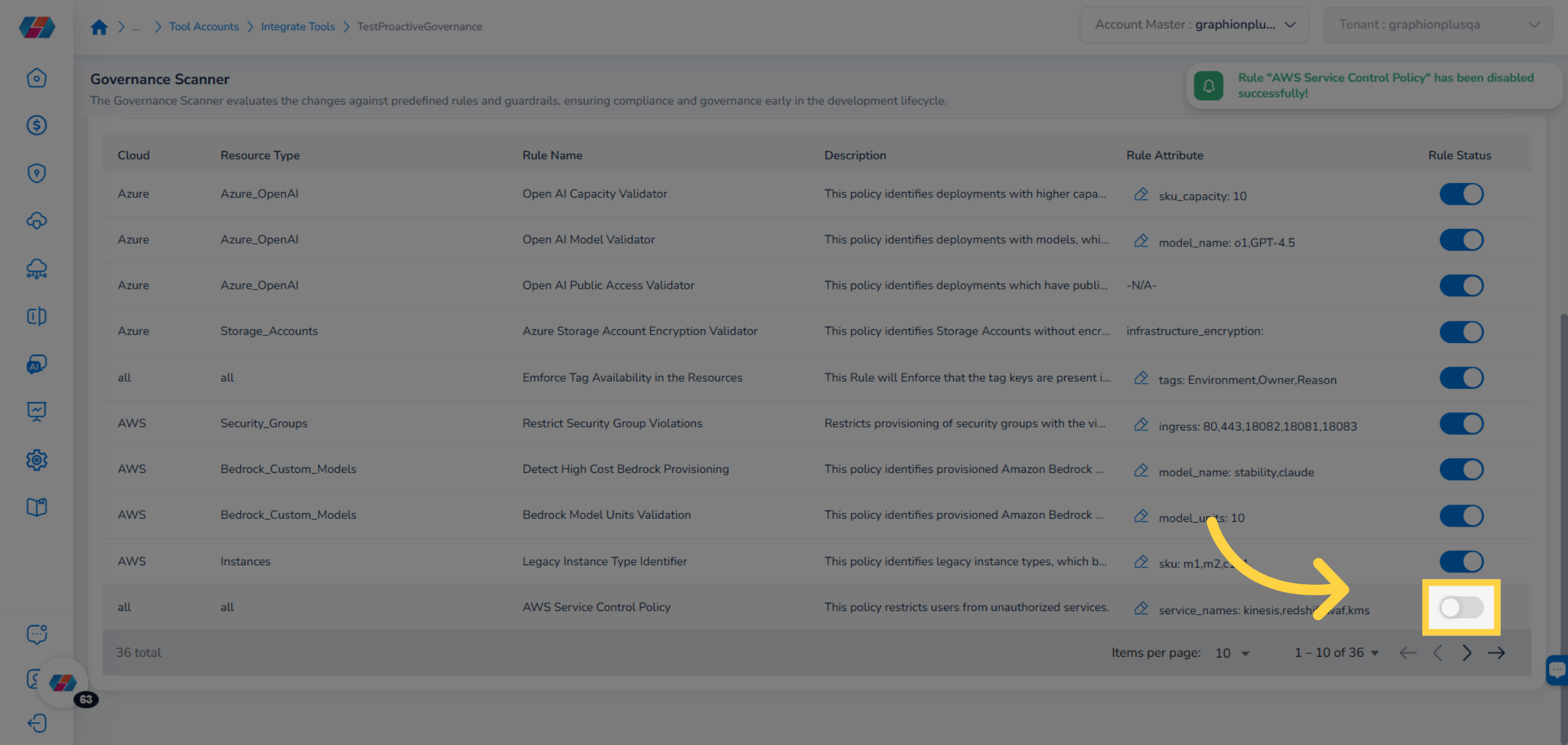The width and height of the screenshot is (1568, 745).
Task: Click the home breadcrumb icon
Action: tap(99, 27)
